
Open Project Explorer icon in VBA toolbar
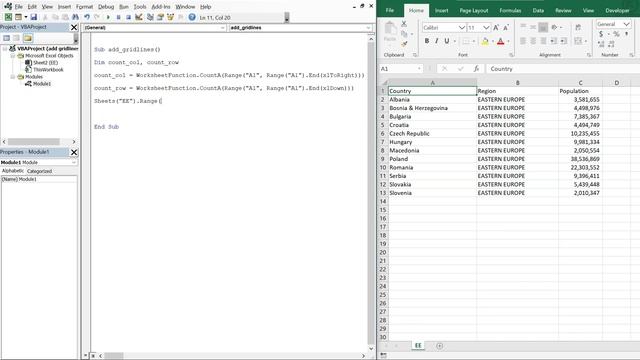pyautogui.click(x=150, y=17)
